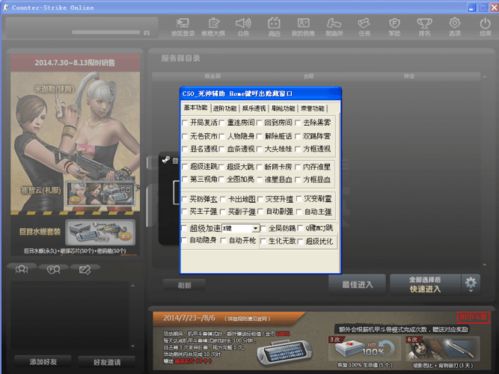Tick the 去除黑雾 checkbox

(x=298, y=123)
